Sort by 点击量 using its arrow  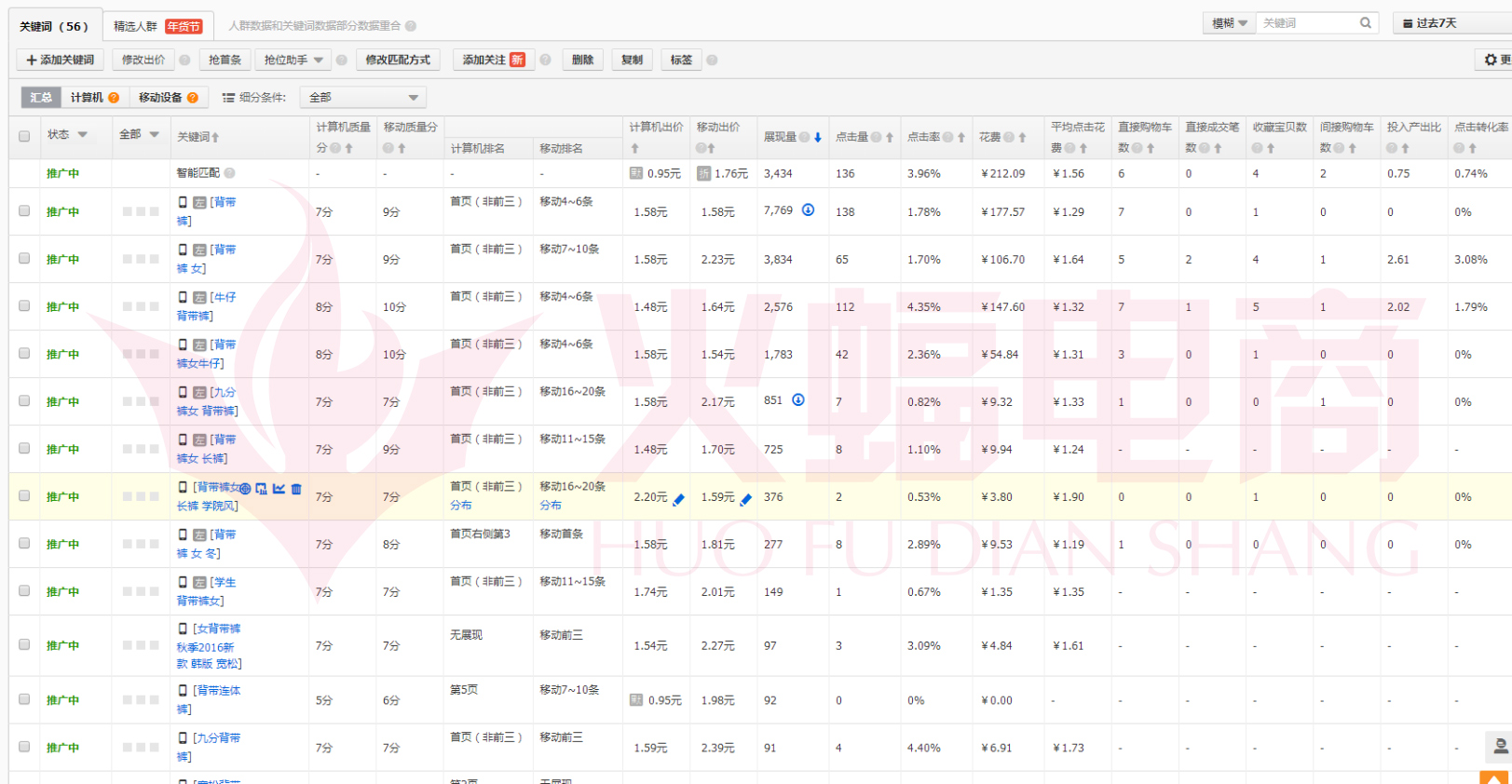(x=890, y=137)
